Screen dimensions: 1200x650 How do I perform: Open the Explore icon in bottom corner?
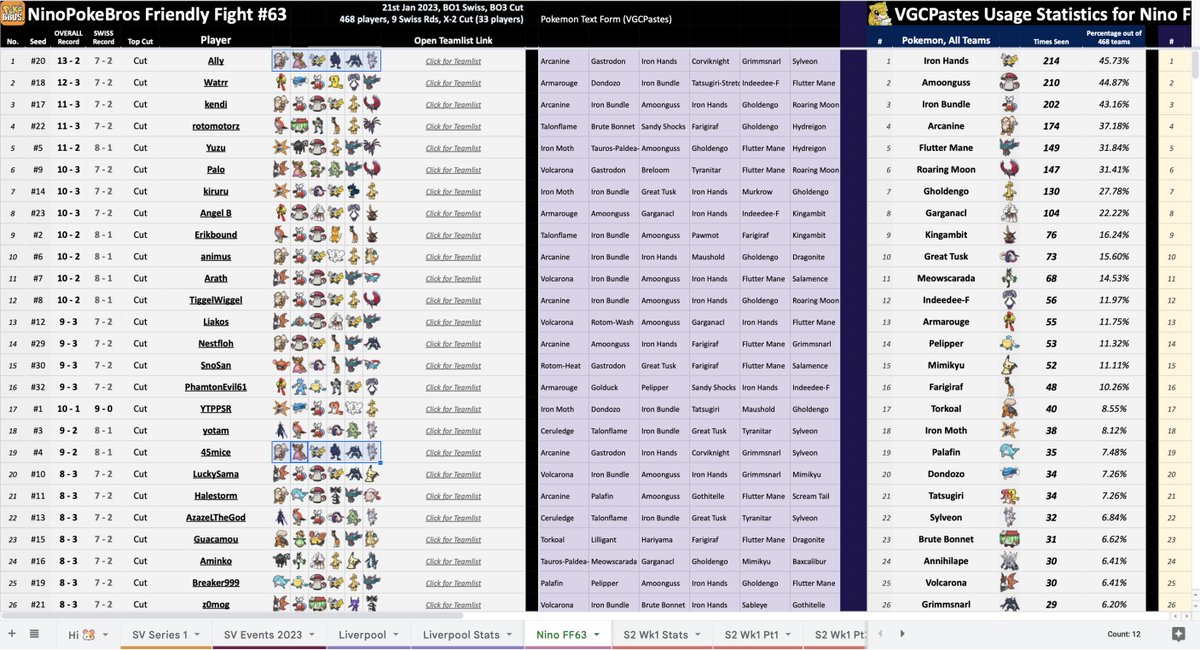pyautogui.click(x=1178, y=634)
